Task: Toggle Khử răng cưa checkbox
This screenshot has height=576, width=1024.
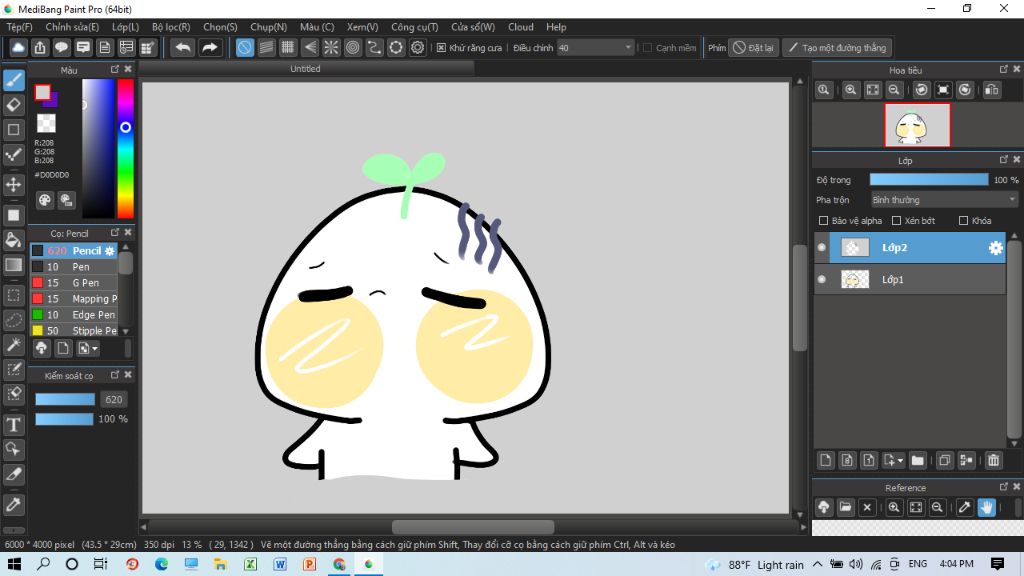Action: pos(441,48)
